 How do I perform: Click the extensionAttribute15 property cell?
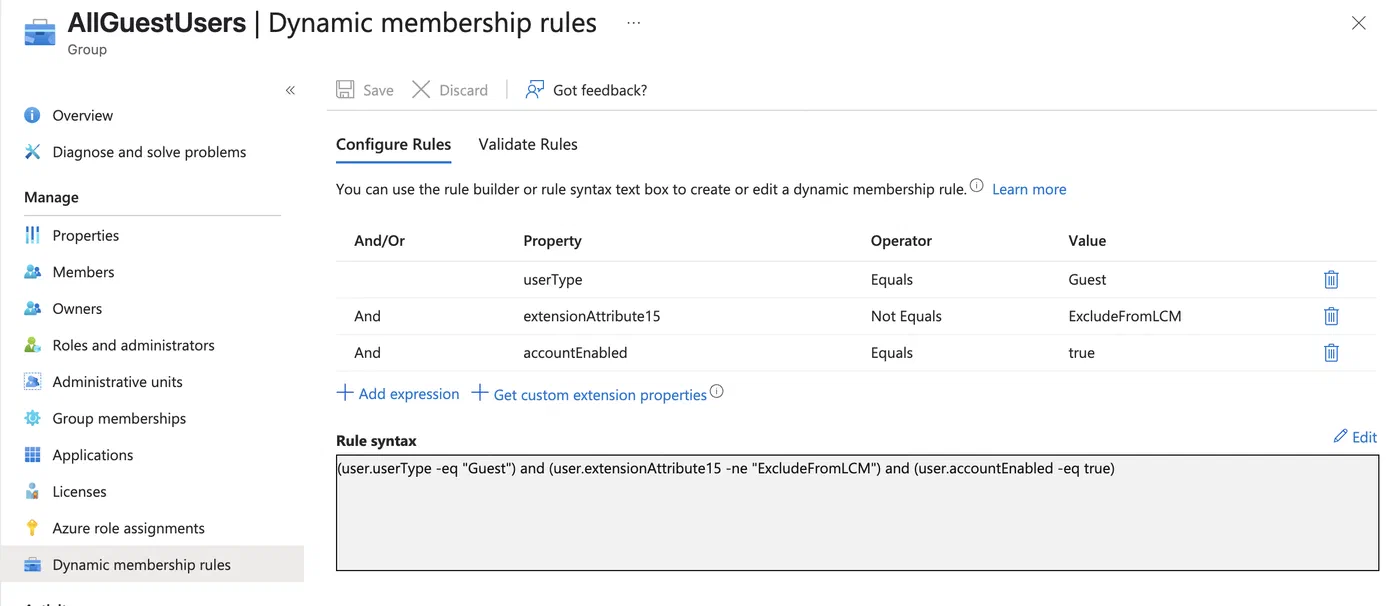[592, 316]
